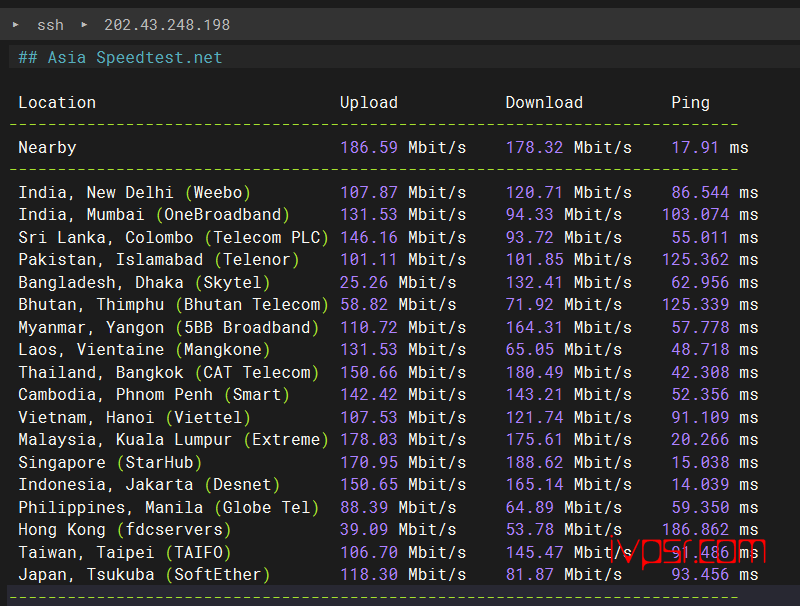Select the '## Asia Speedtest.net' heading
The height and width of the screenshot is (606, 800).
point(120,57)
